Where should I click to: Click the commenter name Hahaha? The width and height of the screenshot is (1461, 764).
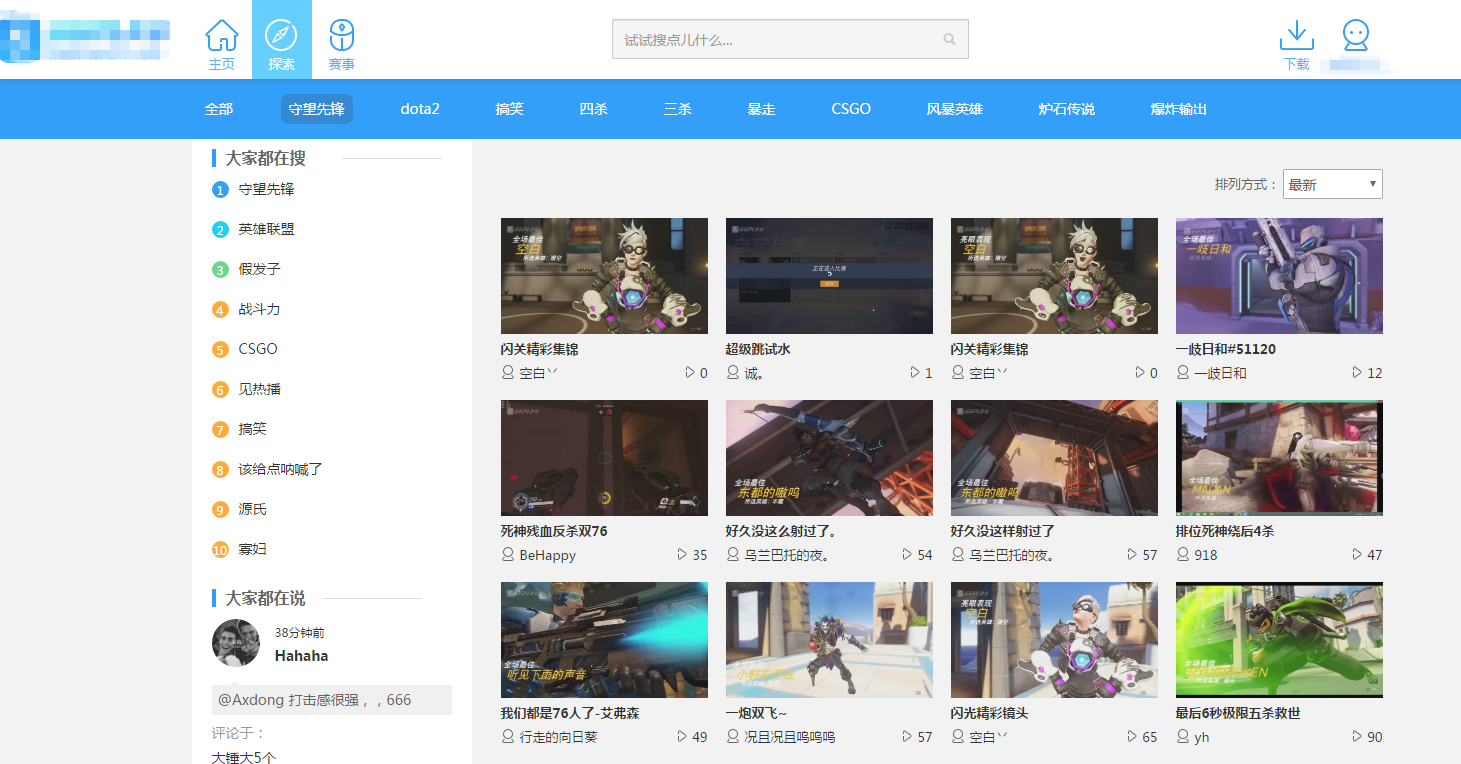pyautogui.click(x=302, y=656)
